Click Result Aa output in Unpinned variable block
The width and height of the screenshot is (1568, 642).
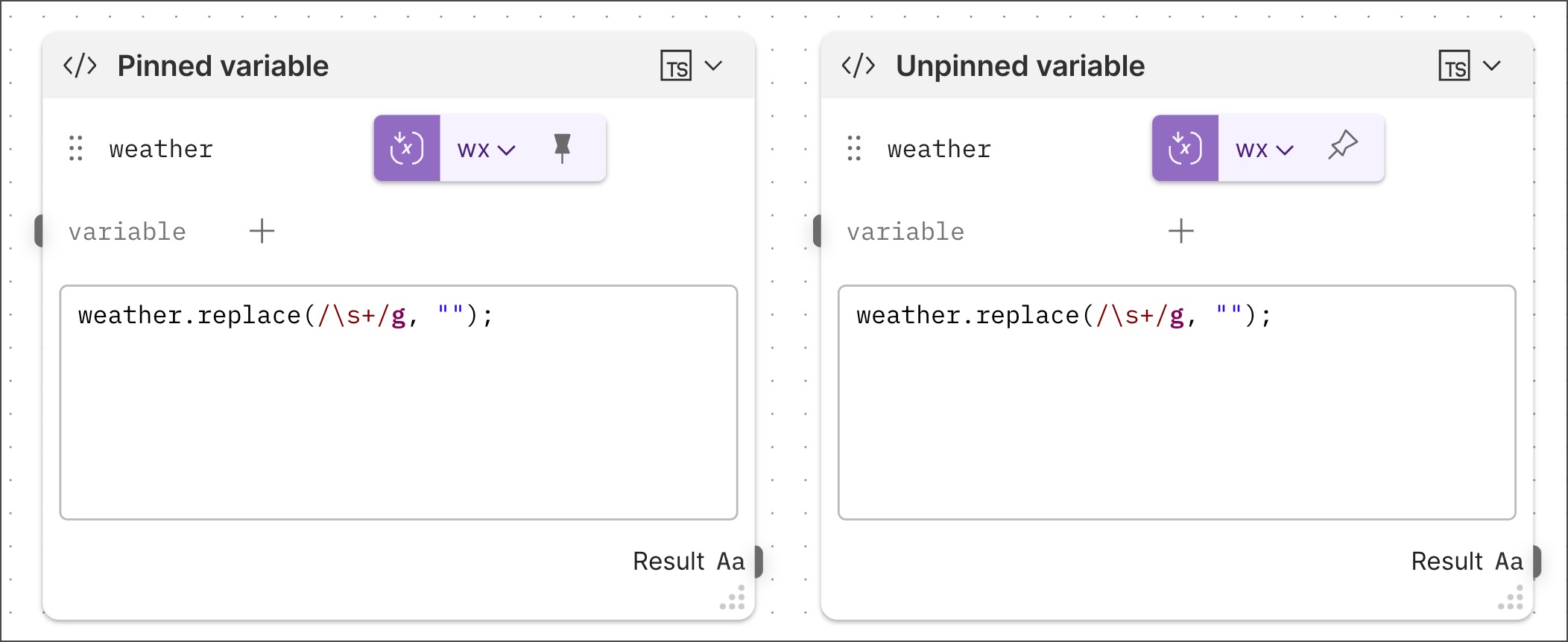click(1467, 561)
